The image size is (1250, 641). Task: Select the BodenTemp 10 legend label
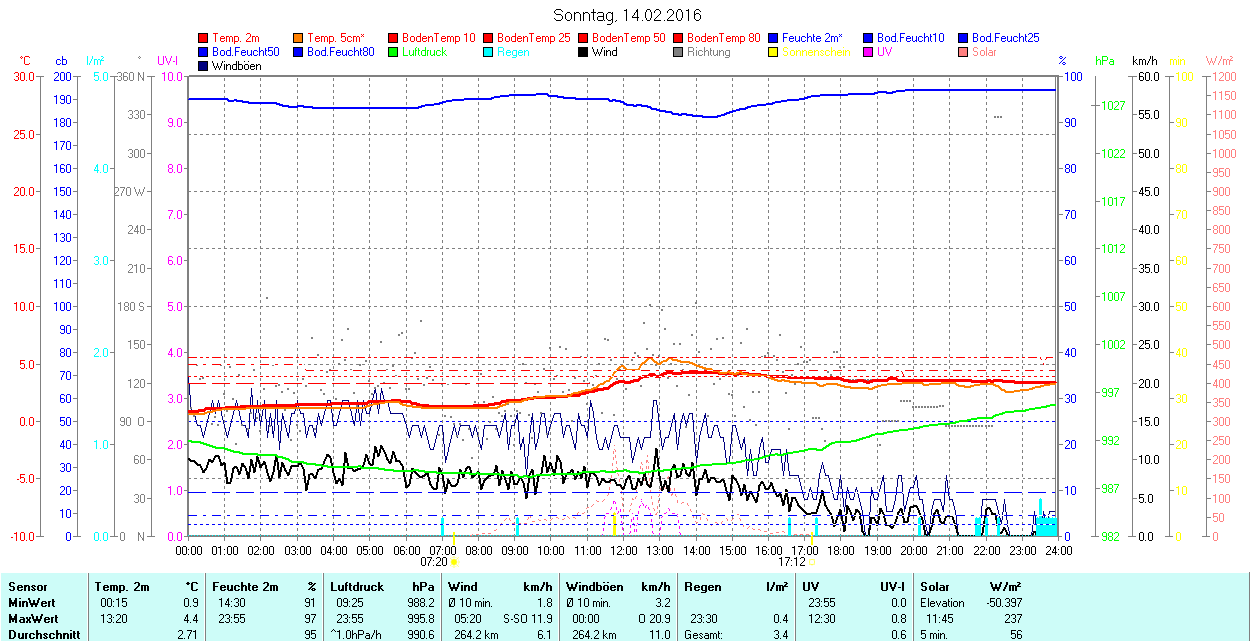click(x=438, y=38)
